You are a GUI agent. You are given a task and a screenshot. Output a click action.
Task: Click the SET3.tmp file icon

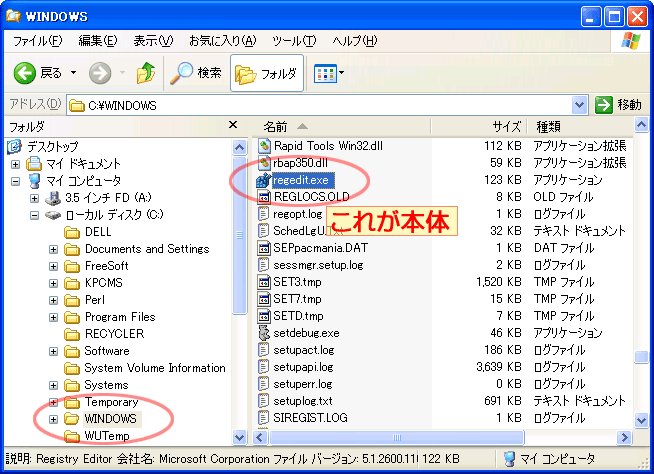[x=264, y=282]
